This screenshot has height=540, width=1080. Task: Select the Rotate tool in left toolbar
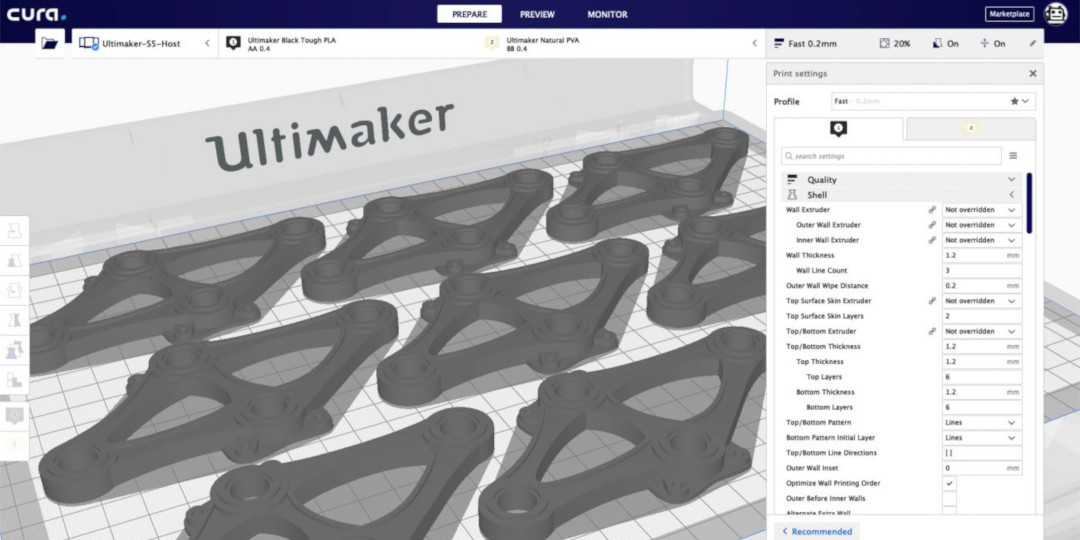14,291
